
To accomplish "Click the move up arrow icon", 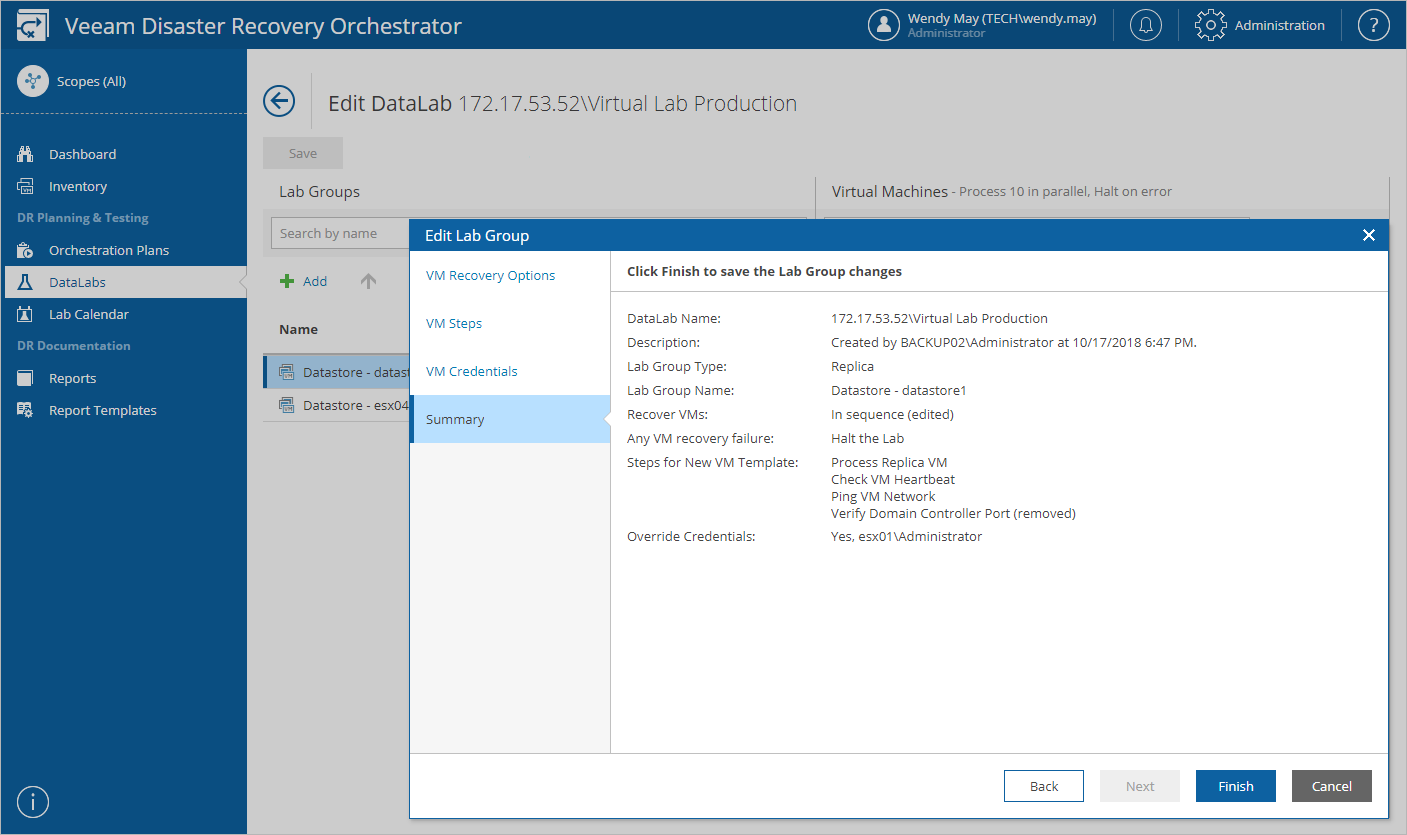I will click(368, 282).
